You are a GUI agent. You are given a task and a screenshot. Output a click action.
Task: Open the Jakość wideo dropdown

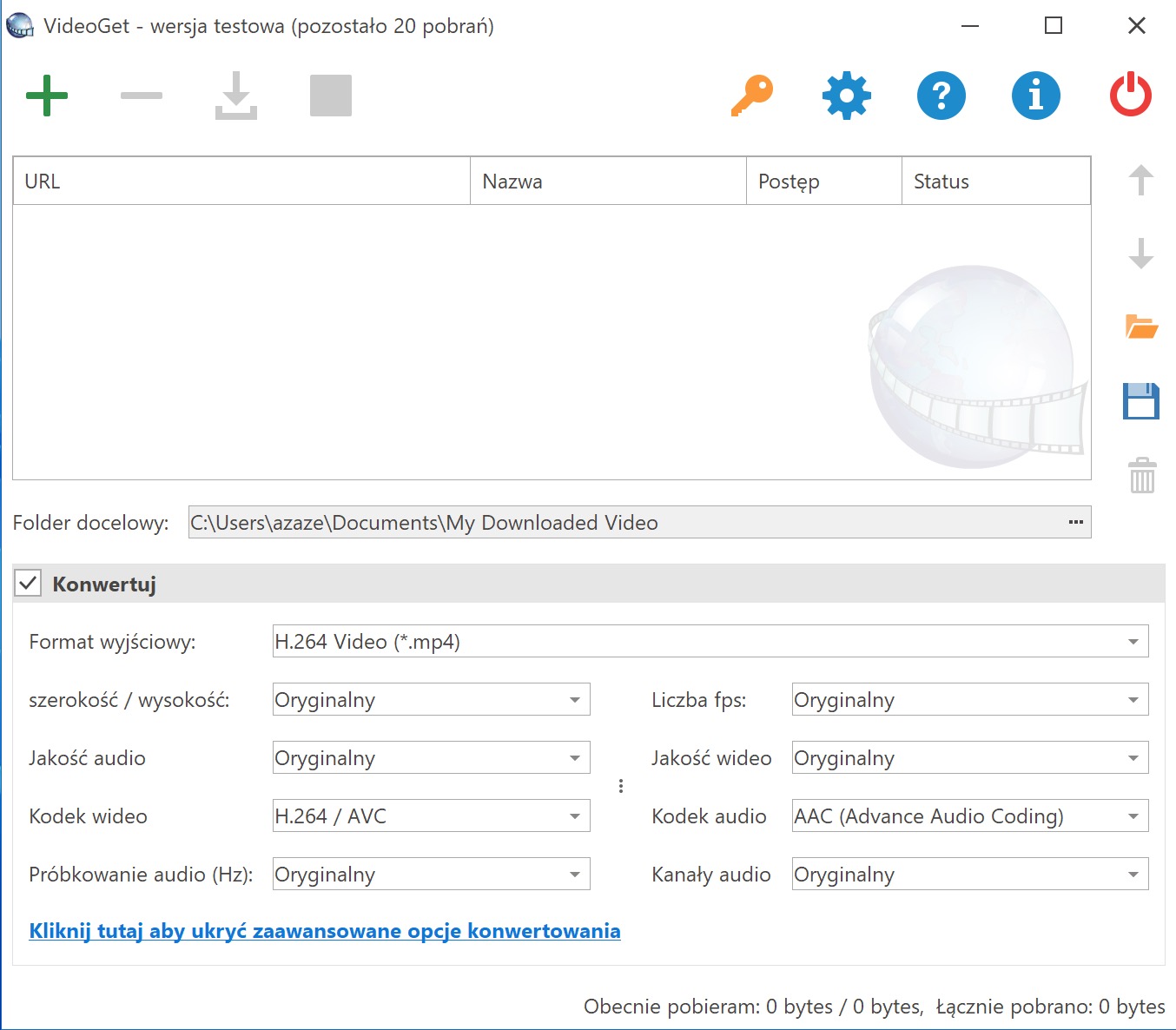(970, 758)
